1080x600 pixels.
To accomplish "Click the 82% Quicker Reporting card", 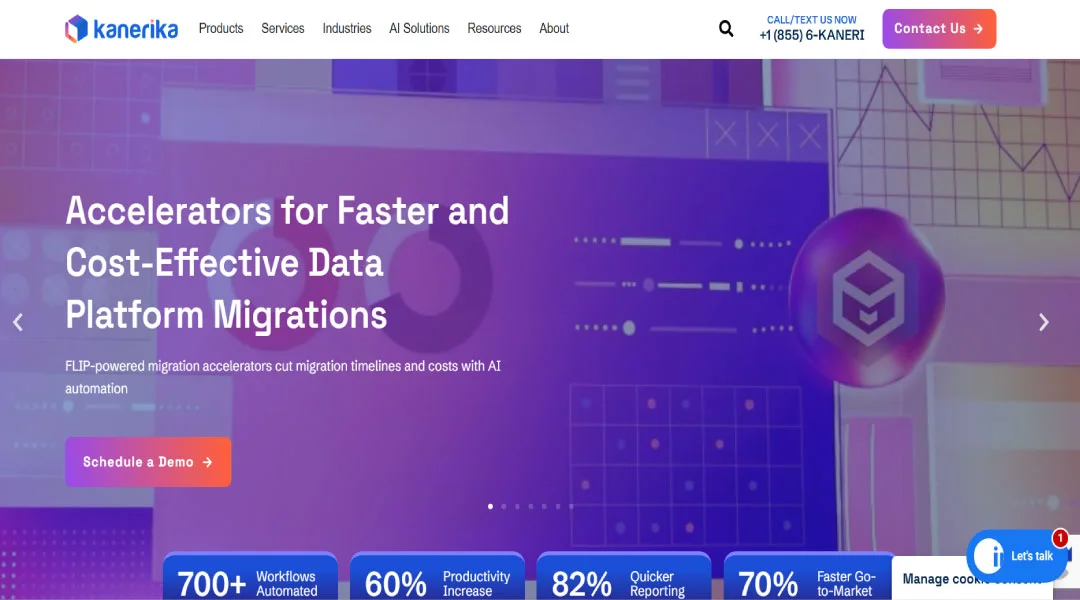I will [x=624, y=577].
